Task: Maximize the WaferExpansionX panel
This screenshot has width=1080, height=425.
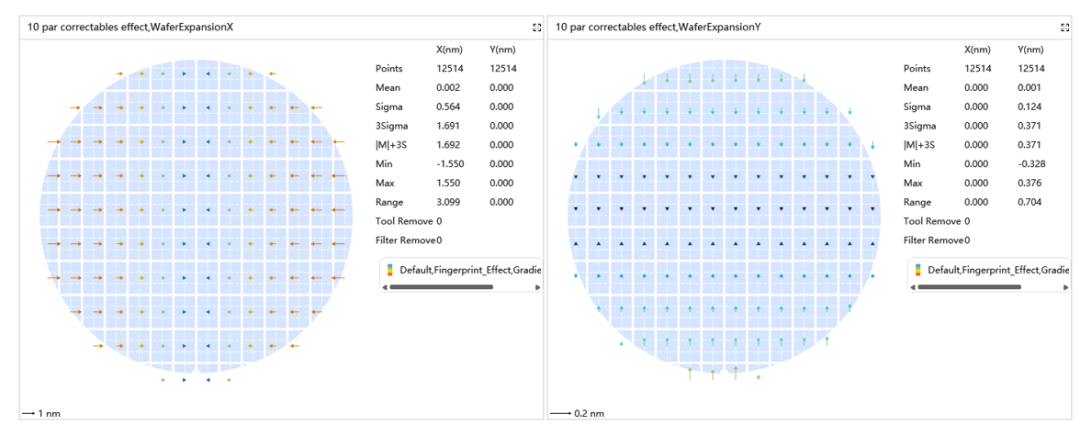Action: [537, 28]
